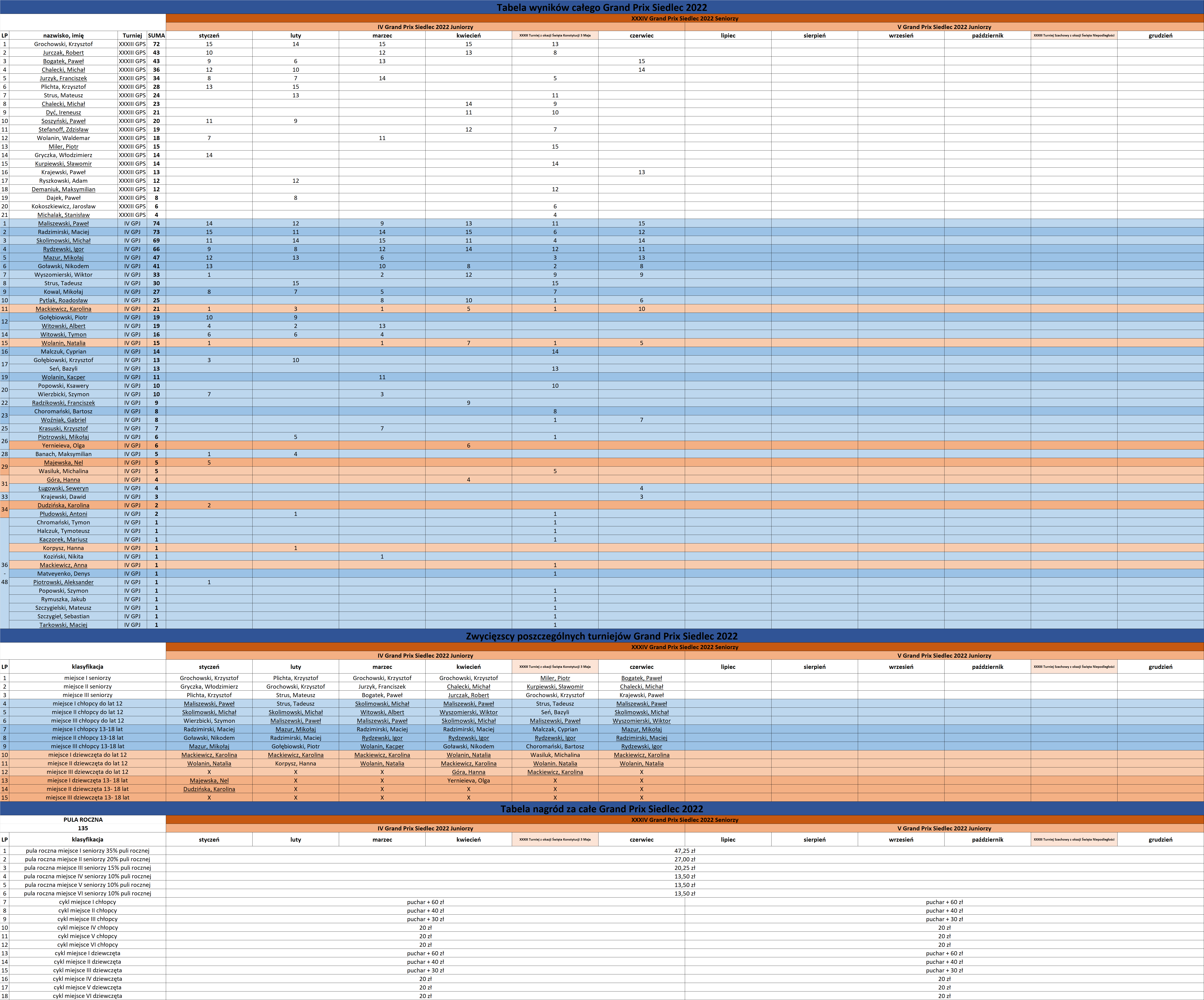1204x1000 pixels.
Task: Select name cell 'Soszyński, Paweł'
Action: 63,121
